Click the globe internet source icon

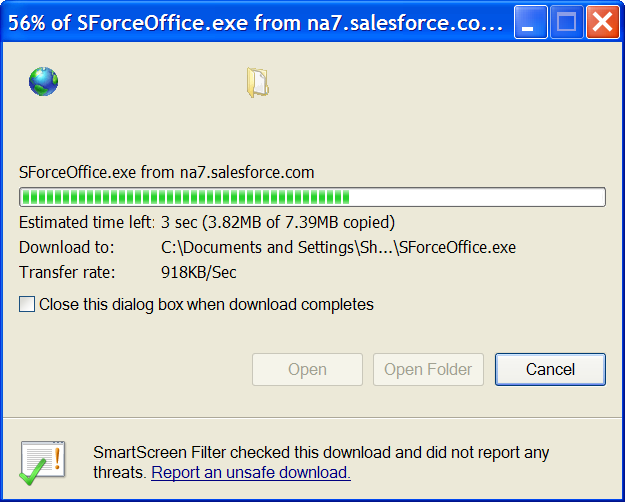[43, 81]
